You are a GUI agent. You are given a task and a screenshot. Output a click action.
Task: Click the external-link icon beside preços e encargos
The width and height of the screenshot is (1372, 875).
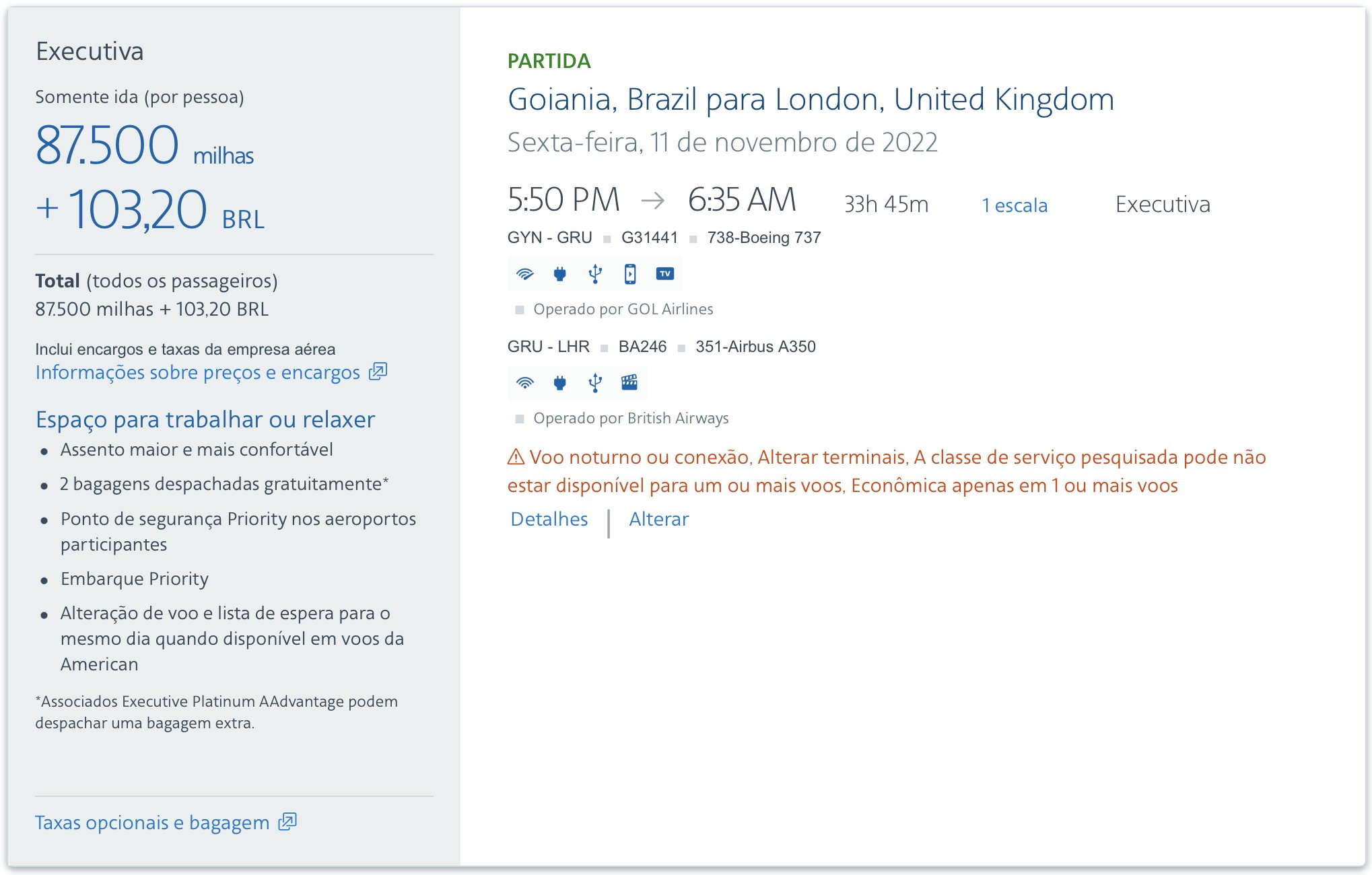coord(378,372)
